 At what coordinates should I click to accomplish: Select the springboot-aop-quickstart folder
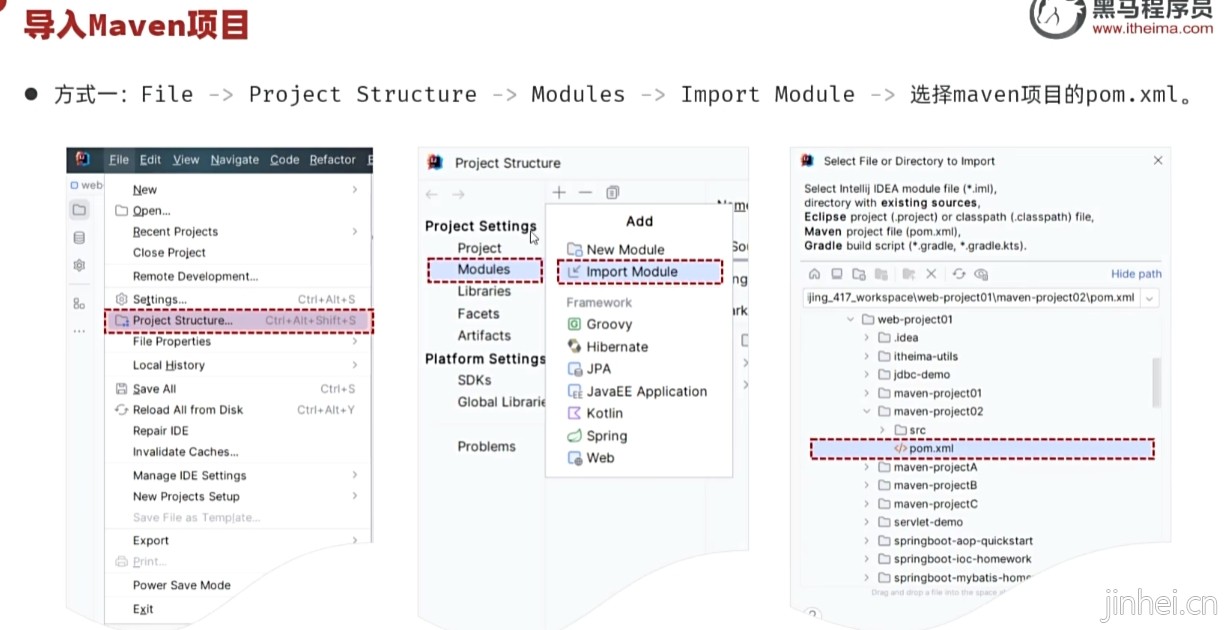tap(963, 541)
